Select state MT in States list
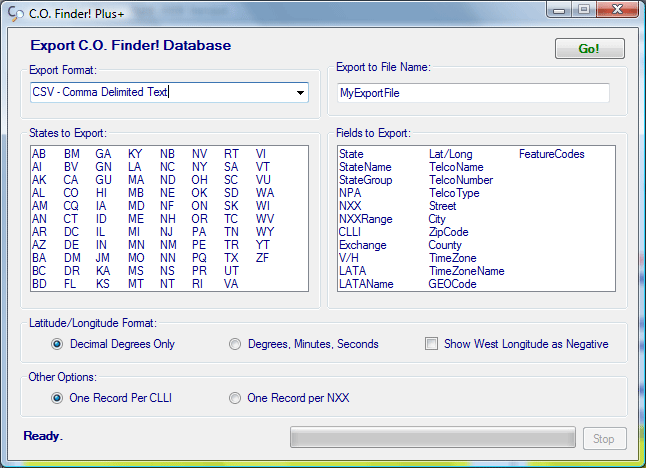The image size is (646, 468). [136, 284]
